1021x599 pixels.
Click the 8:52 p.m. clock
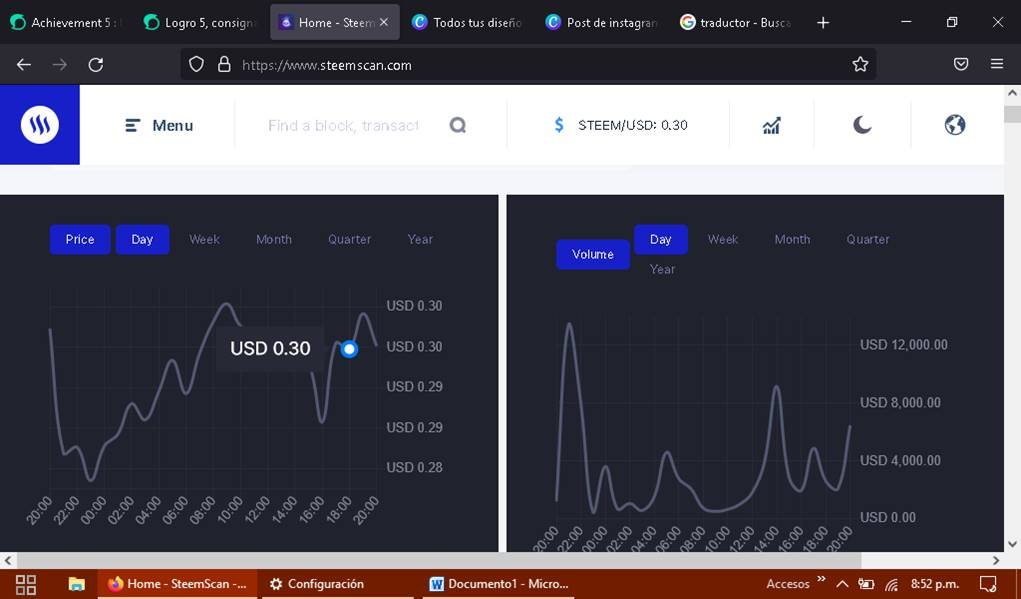[934, 584]
